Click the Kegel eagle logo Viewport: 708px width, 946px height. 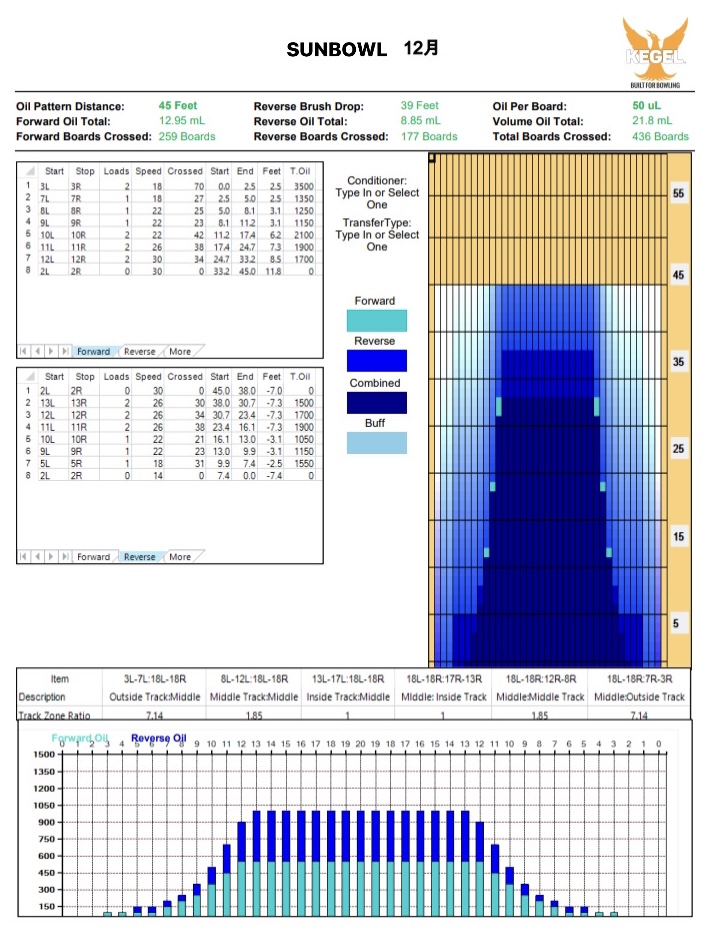pyautogui.click(x=655, y=52)
